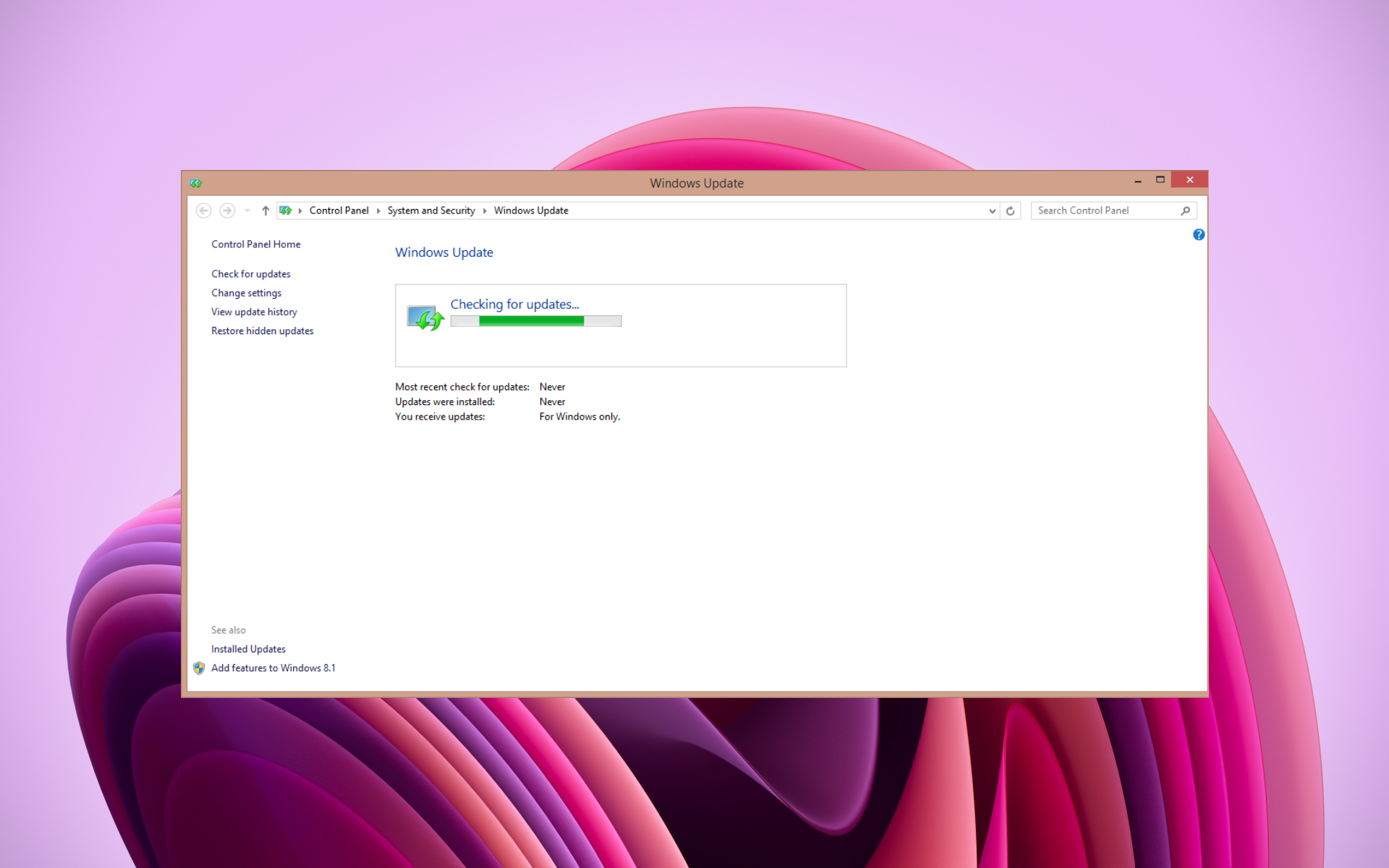Click the Forward navigation arrow
The width and height of the screenshot is (1389, 868).
[227, 210]
